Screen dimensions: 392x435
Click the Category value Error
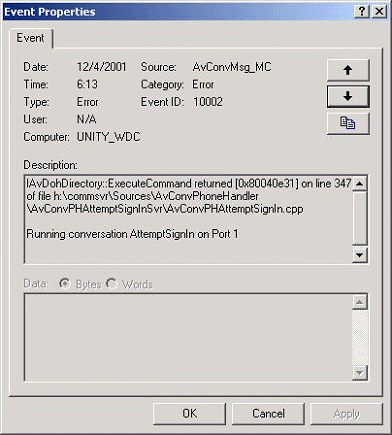coord(203,84)
